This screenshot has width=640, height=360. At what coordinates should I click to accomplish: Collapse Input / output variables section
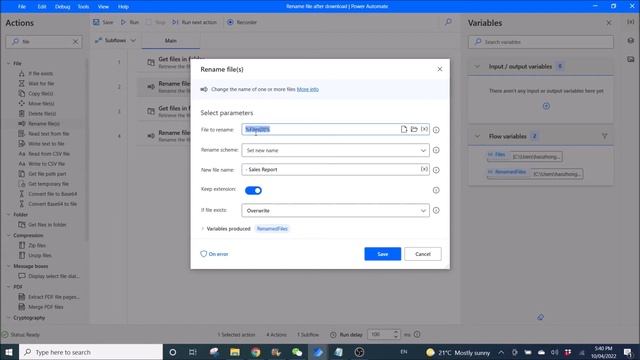click(477, 67)
